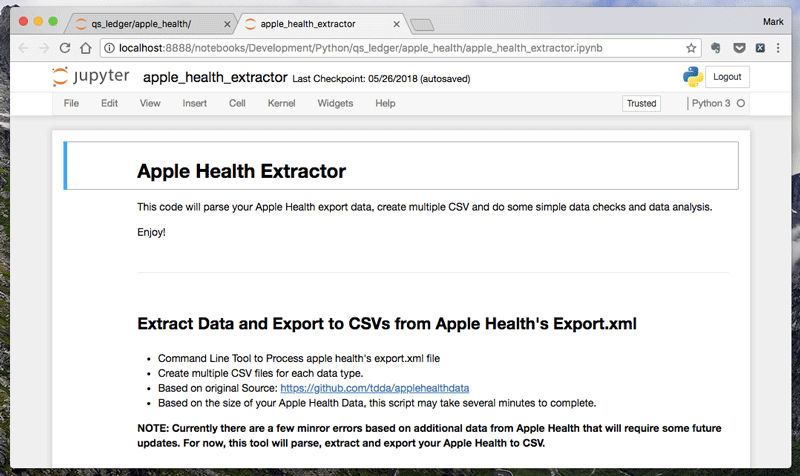800x476 pixels.
Task: Click the kernel status circle indicator
Action: point(741,103)
